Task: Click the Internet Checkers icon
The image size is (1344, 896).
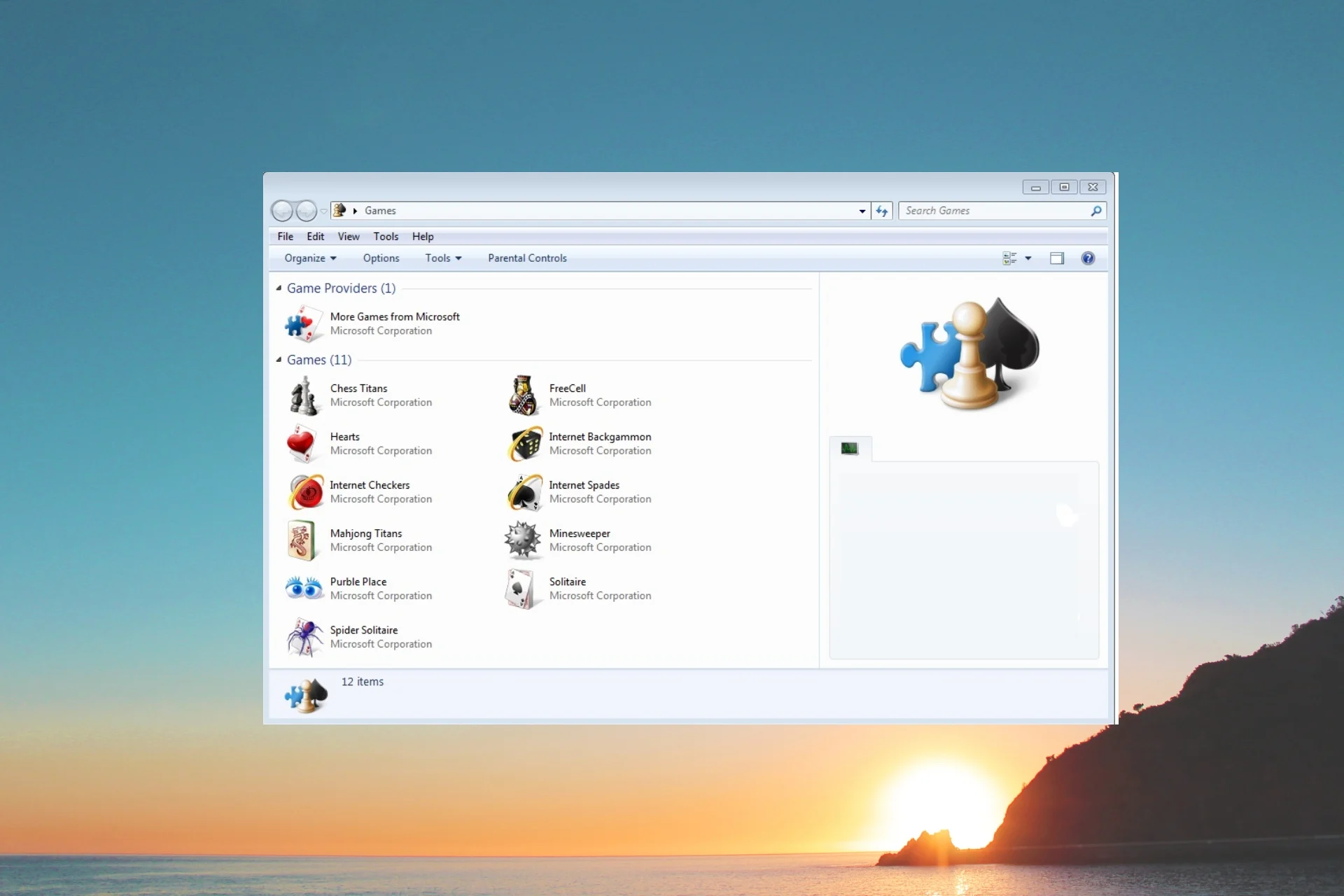Action: click(x=304, y=492)
